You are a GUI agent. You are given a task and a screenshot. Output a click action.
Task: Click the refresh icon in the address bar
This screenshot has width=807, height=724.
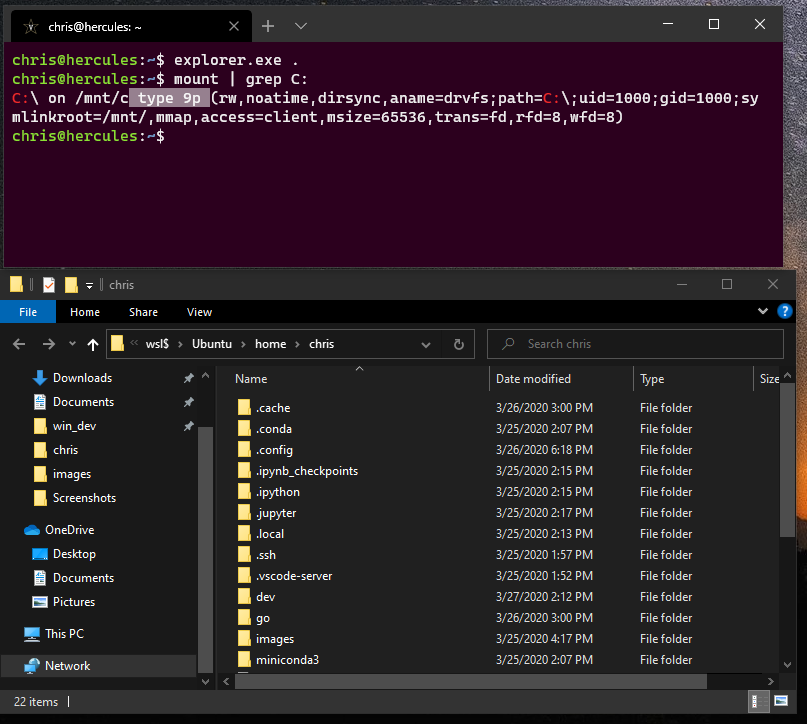[x=459, y=344]
